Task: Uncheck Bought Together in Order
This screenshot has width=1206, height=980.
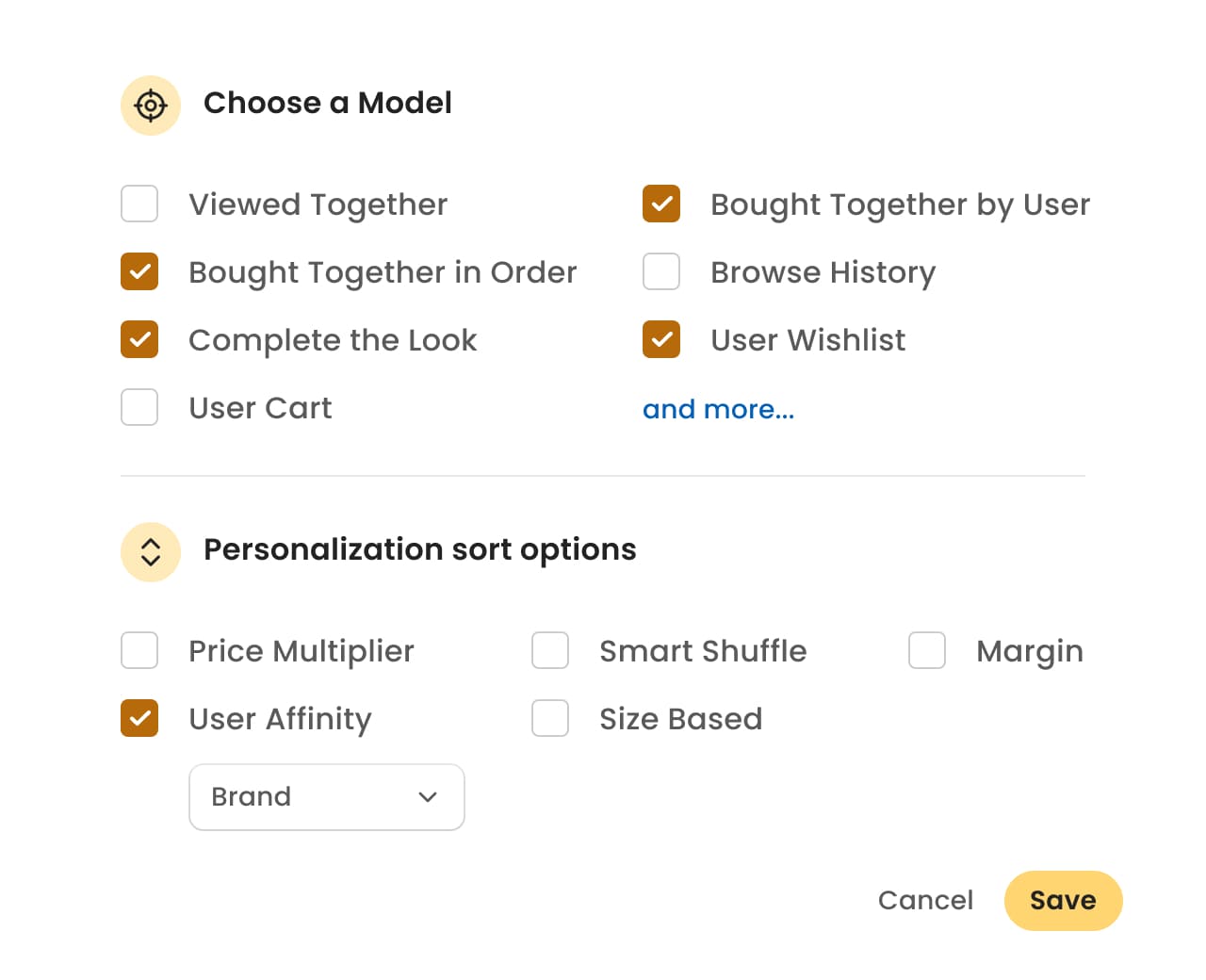Action: pyautogui.click(x=139, y=271)
